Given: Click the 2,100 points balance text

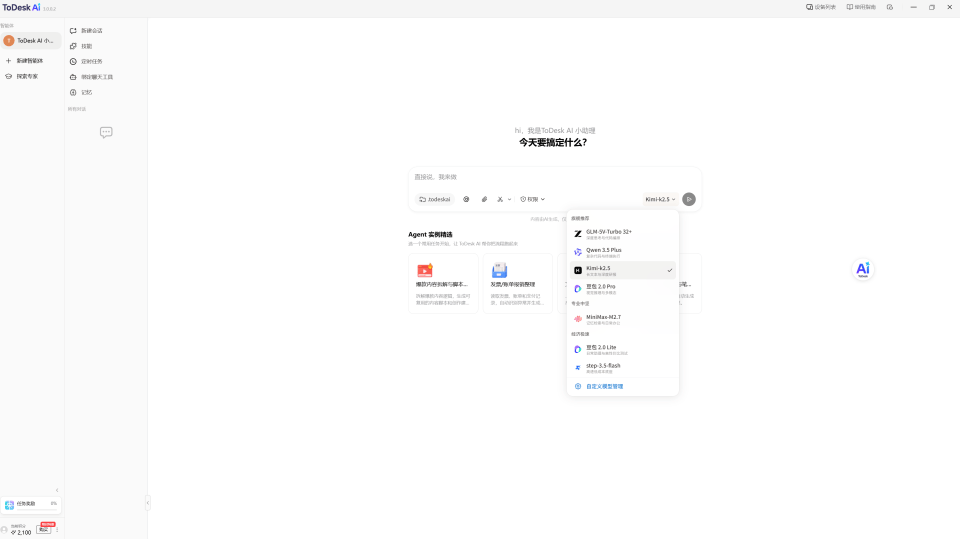Looking at the screenshot, I should coord(24,533).
